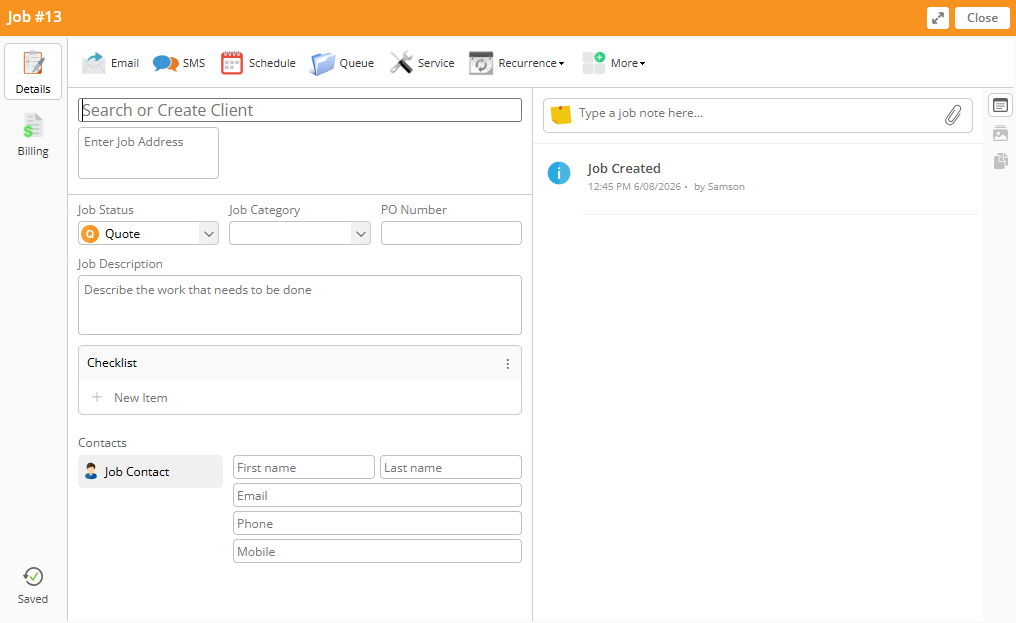Click the Last name field
Viewport: 1016px width, 623px height.
451,467
